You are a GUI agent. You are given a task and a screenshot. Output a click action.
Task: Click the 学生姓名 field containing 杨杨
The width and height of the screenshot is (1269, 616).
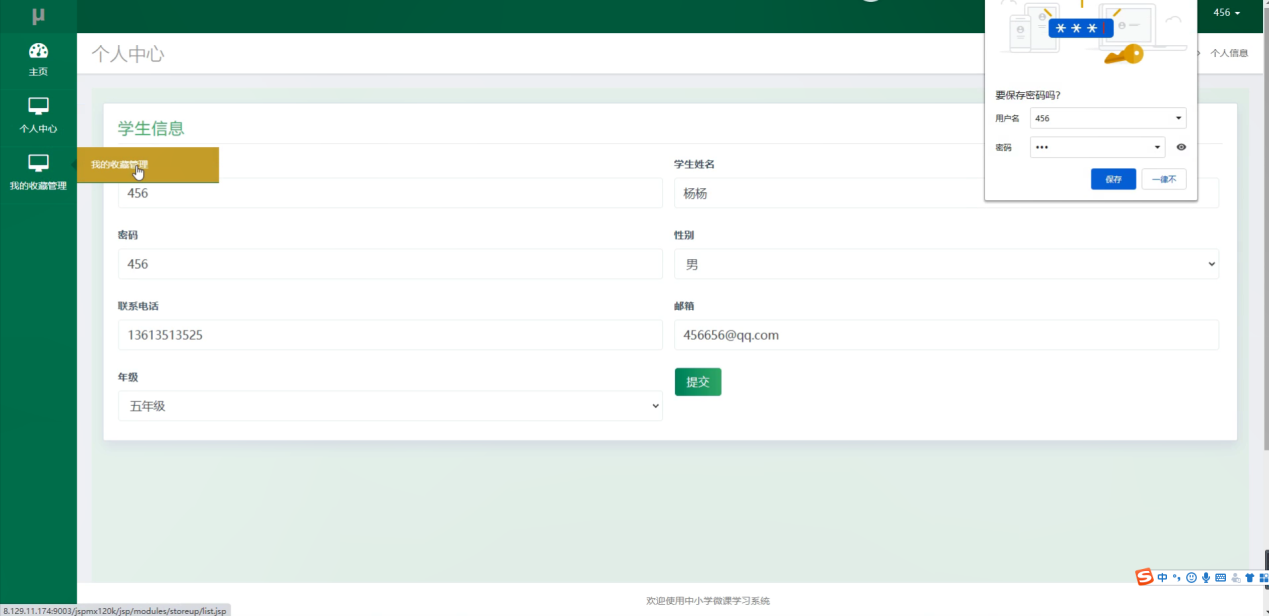pos(947,193)
